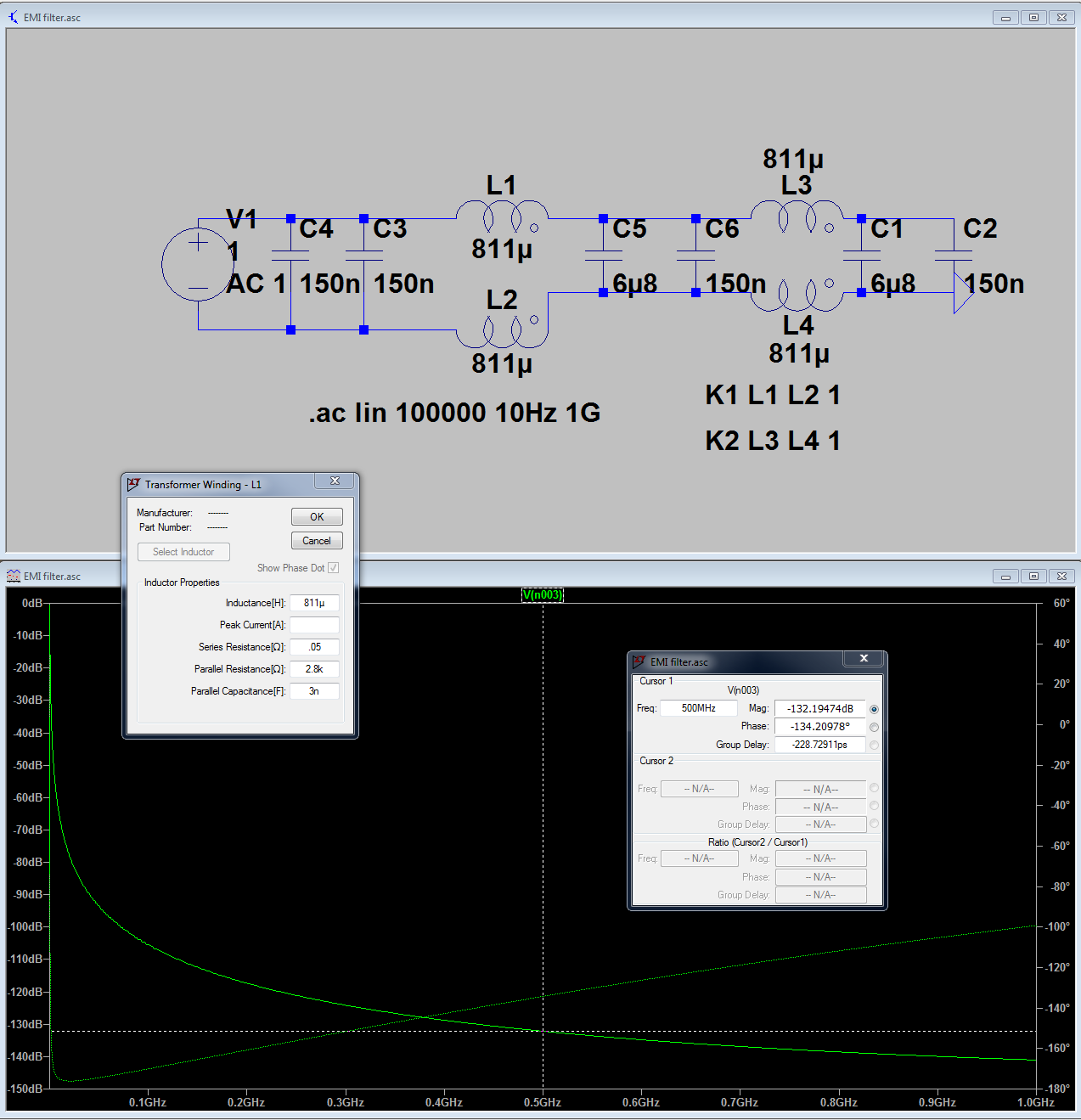The height and width of the screenshot is (1120, 1081).
Task: Click the Cursor 1 Mag value field
Action: tap(819, 708)
